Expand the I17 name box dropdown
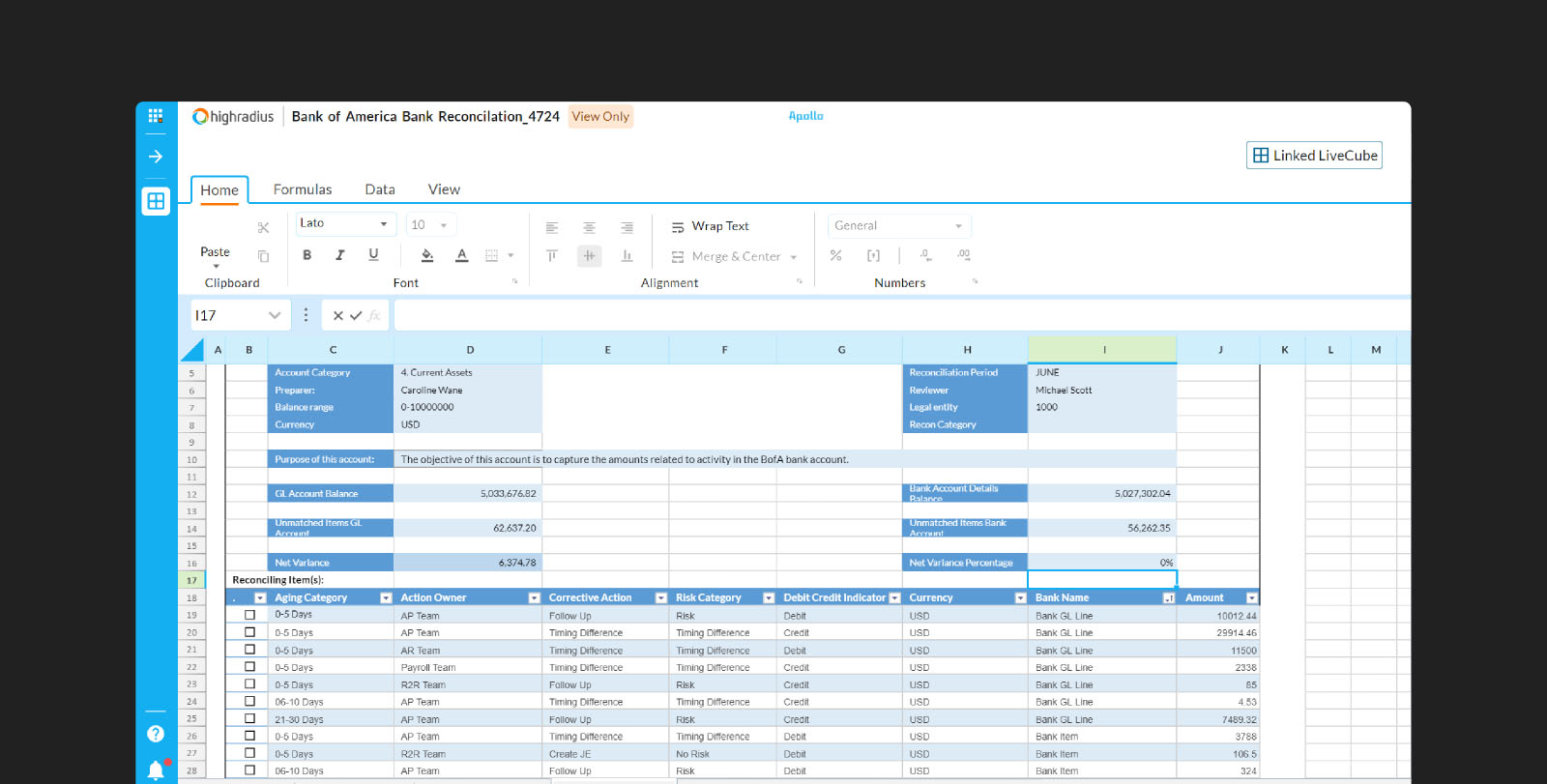Image resolution: width=1547 pixels, height=784 pixels. point(275,315)
